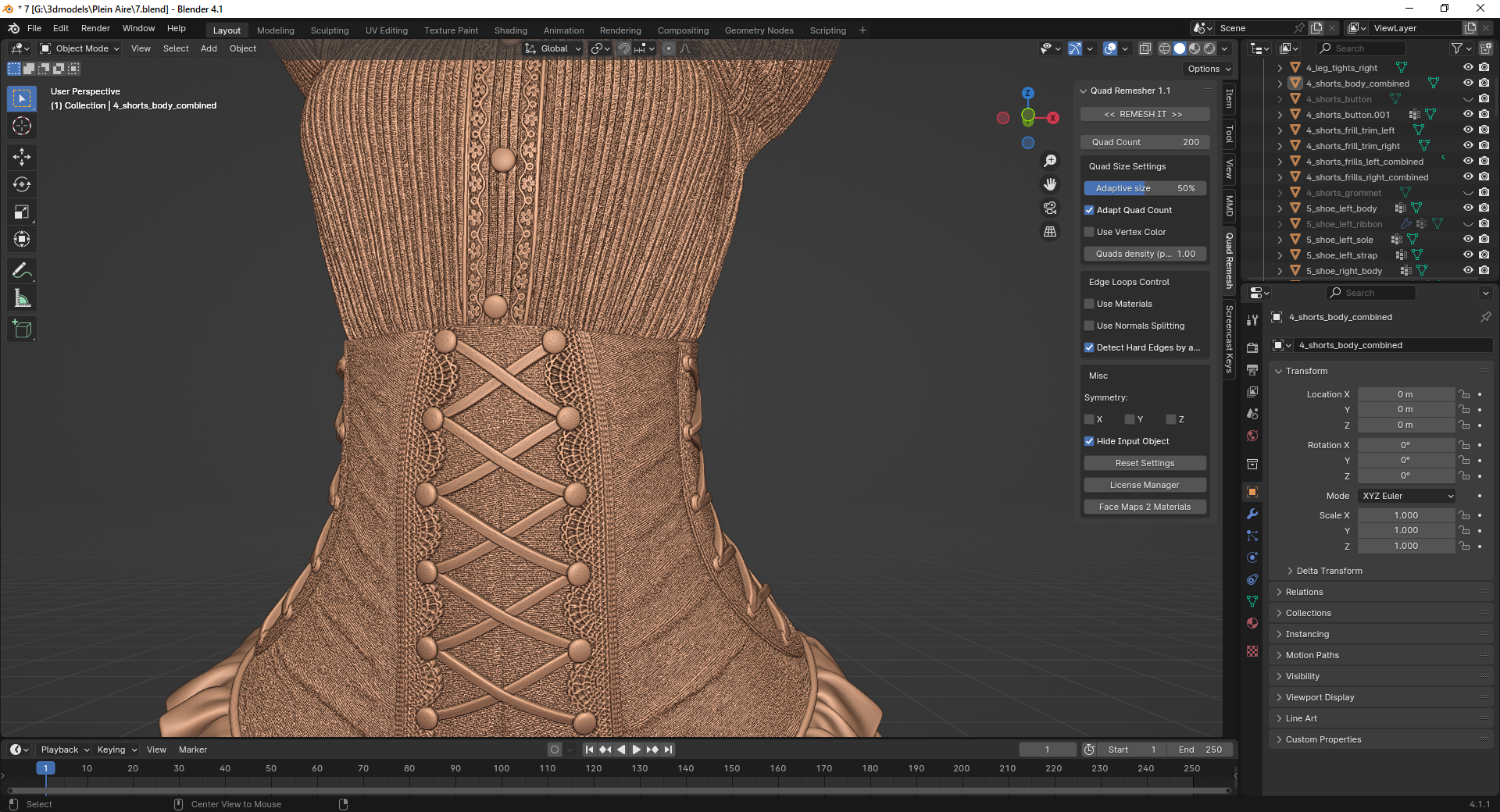Click the REMESH IT button
This screenshot has width=1500, height=812.
coord(1144,114)
